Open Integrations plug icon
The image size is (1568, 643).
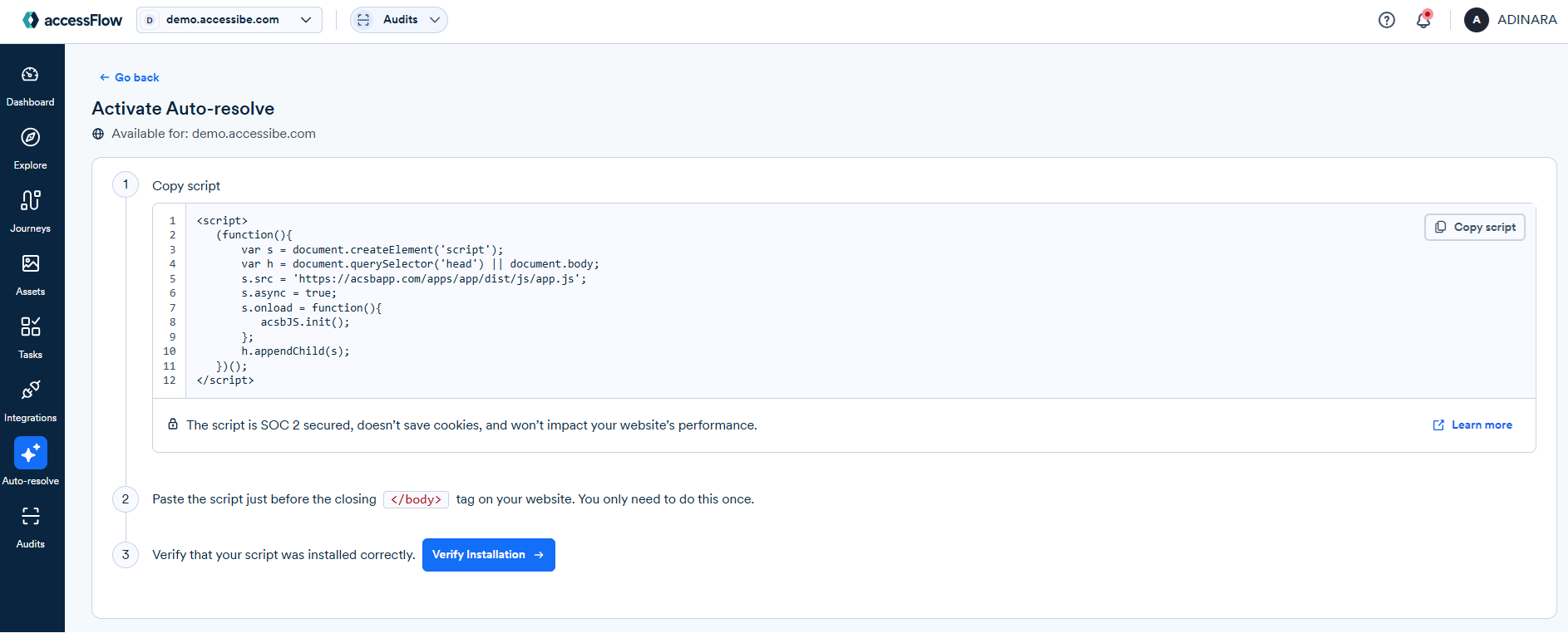pos(31,391)
